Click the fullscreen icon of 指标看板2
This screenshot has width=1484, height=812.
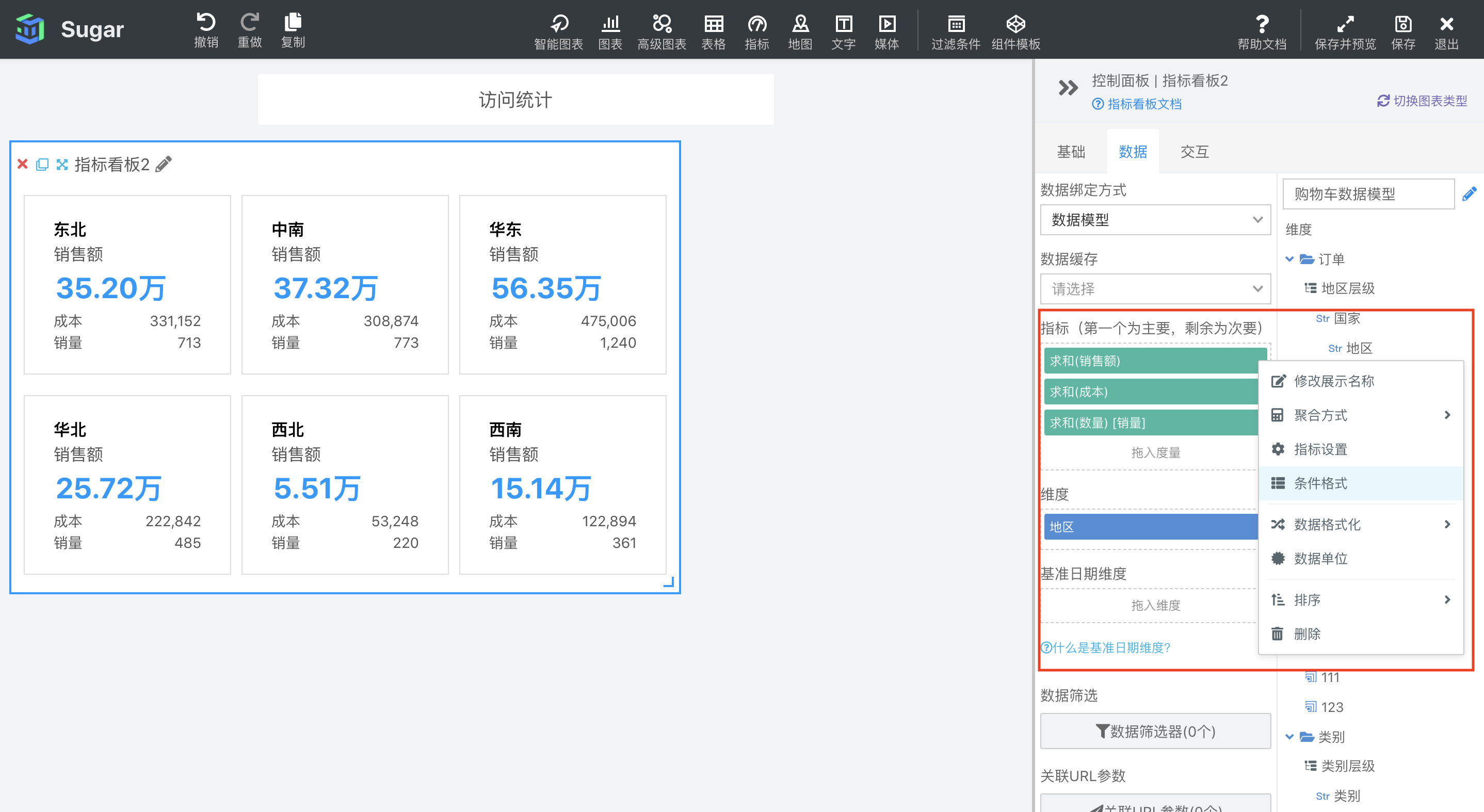[x=61, y=165]
